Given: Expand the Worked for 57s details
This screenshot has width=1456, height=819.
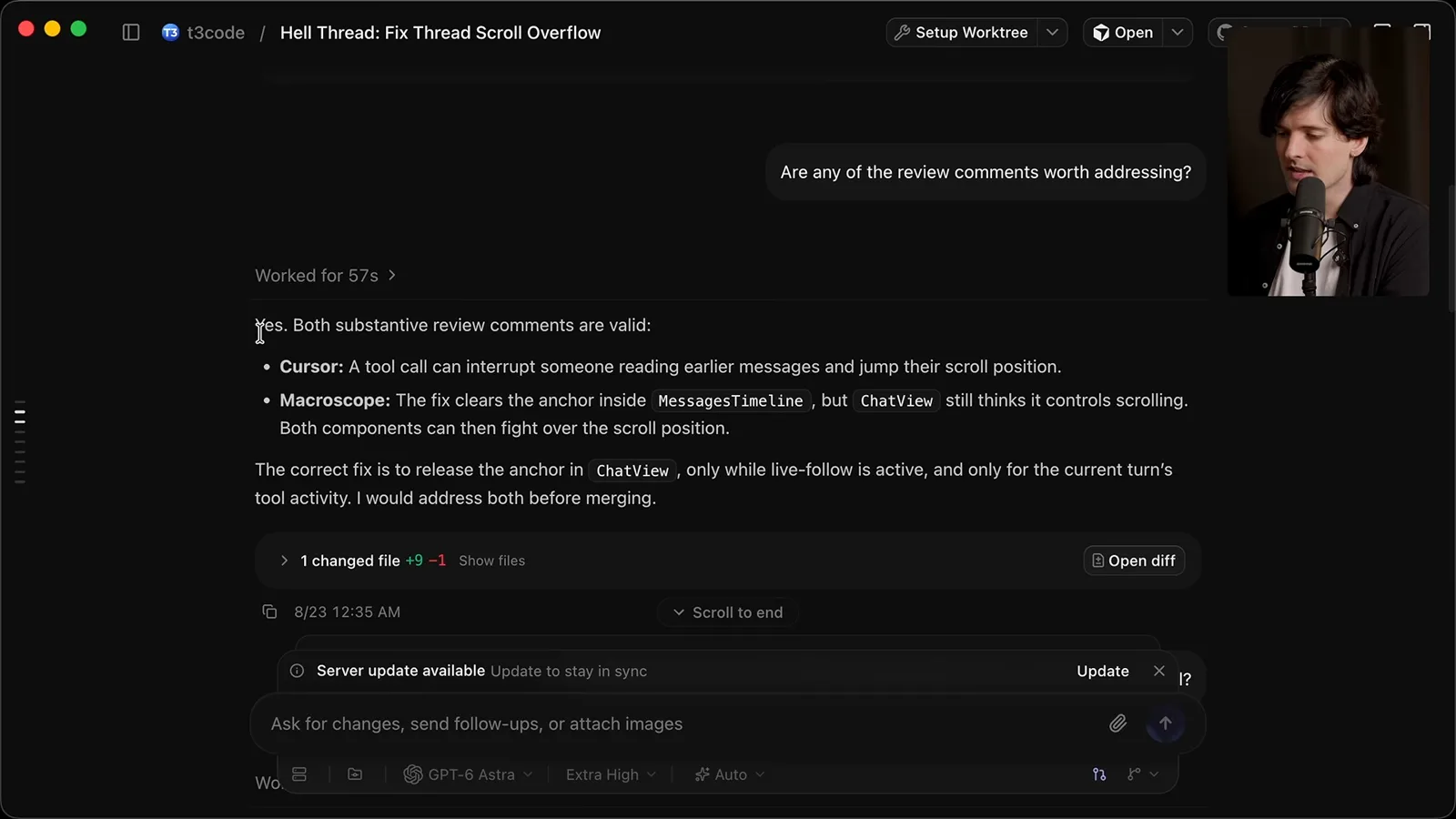Looking at the screenshot, I should (x=325, y=276).
